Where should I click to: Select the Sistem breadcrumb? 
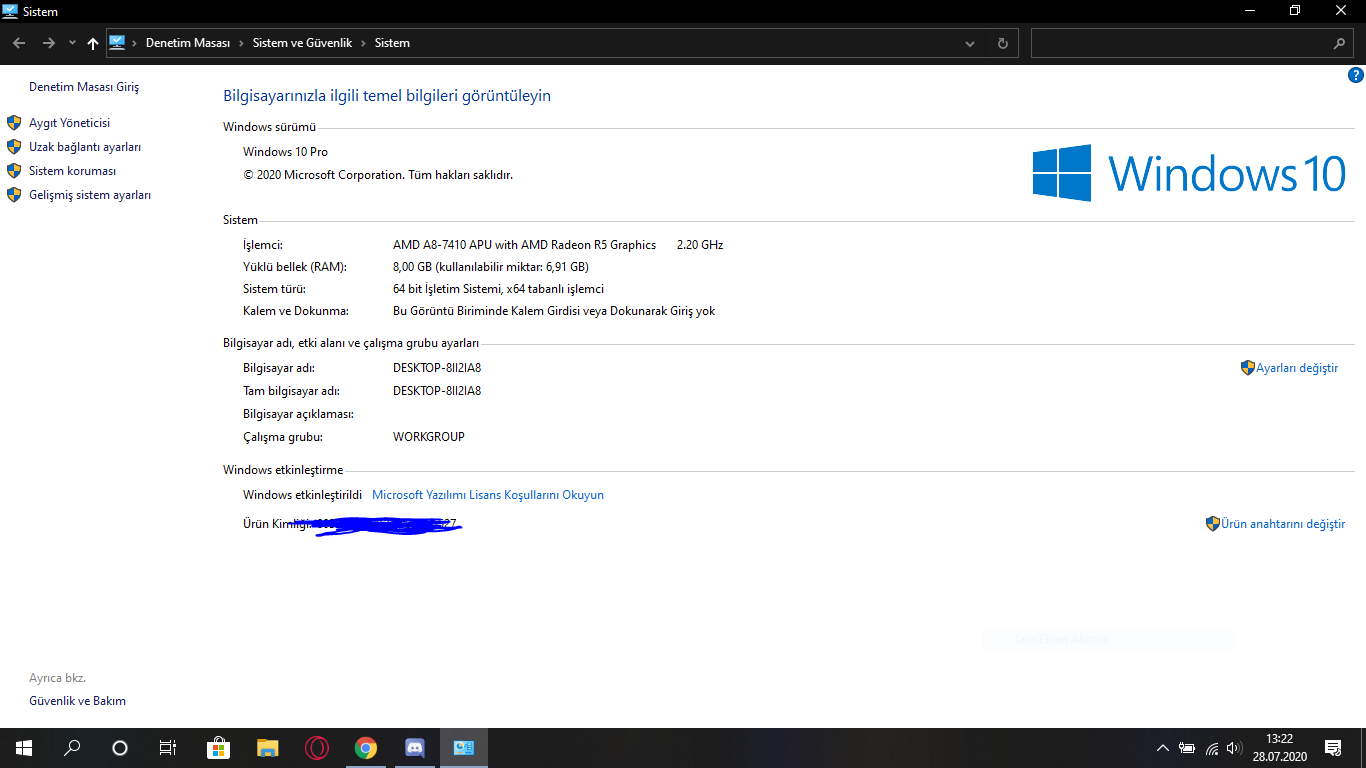click(x=392, y=43)
